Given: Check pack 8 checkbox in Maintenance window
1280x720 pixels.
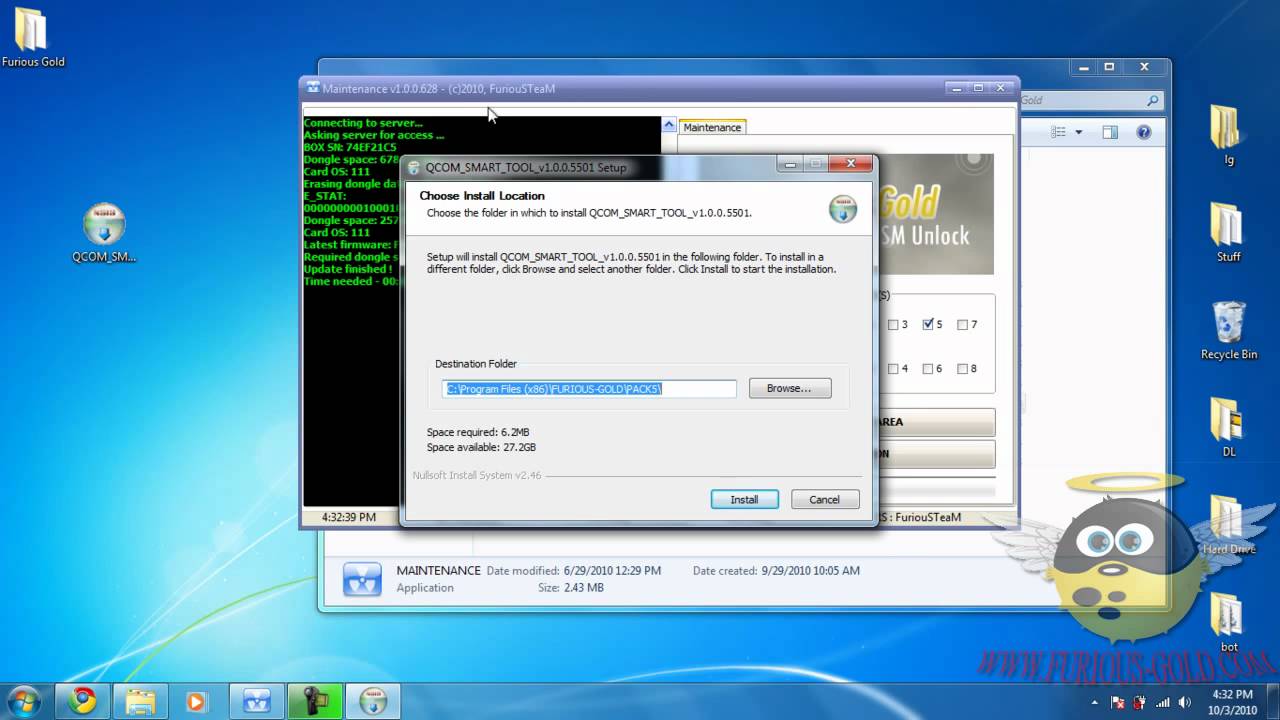Looking at the screenshot, I should coord(962,368).
